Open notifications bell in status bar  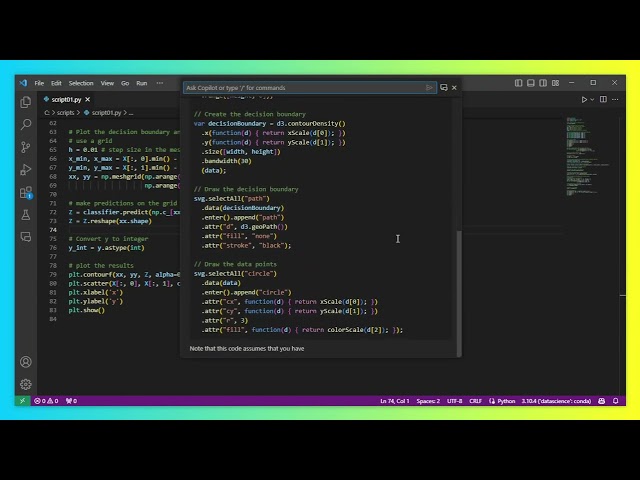pyautogui.click(x=616, y=401)
